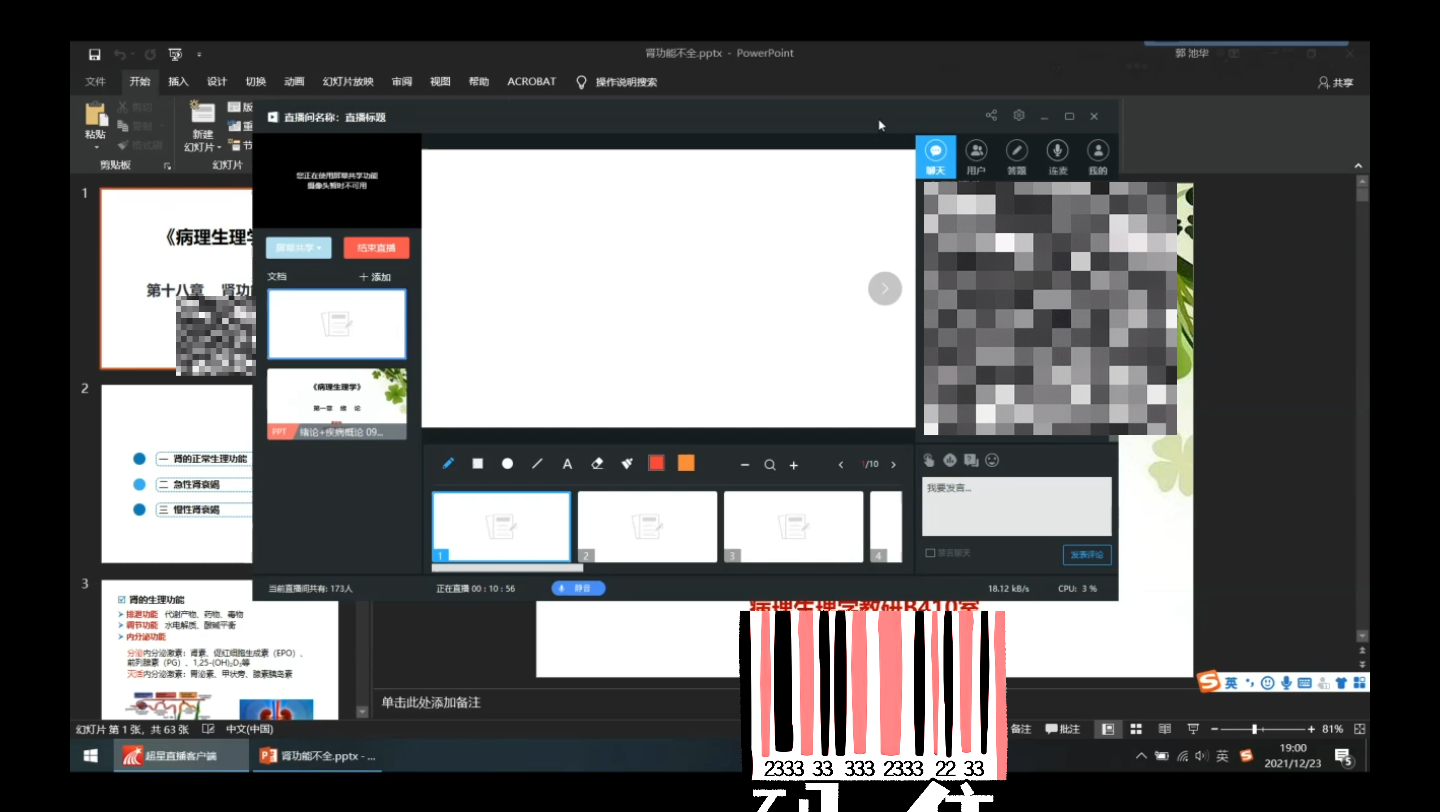1440x812 pixels.
Task: Zoom out with the minus icon in whiteboard
Action: [745, 465]
